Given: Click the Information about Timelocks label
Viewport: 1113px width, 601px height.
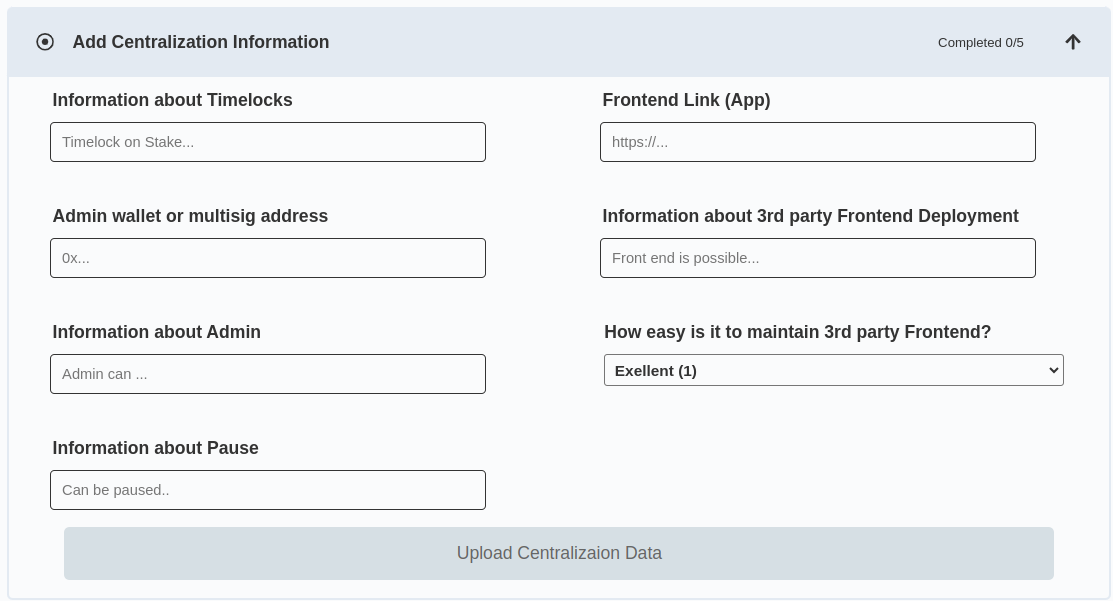Looking at the screenshot, I should click(x=172, y=100).
